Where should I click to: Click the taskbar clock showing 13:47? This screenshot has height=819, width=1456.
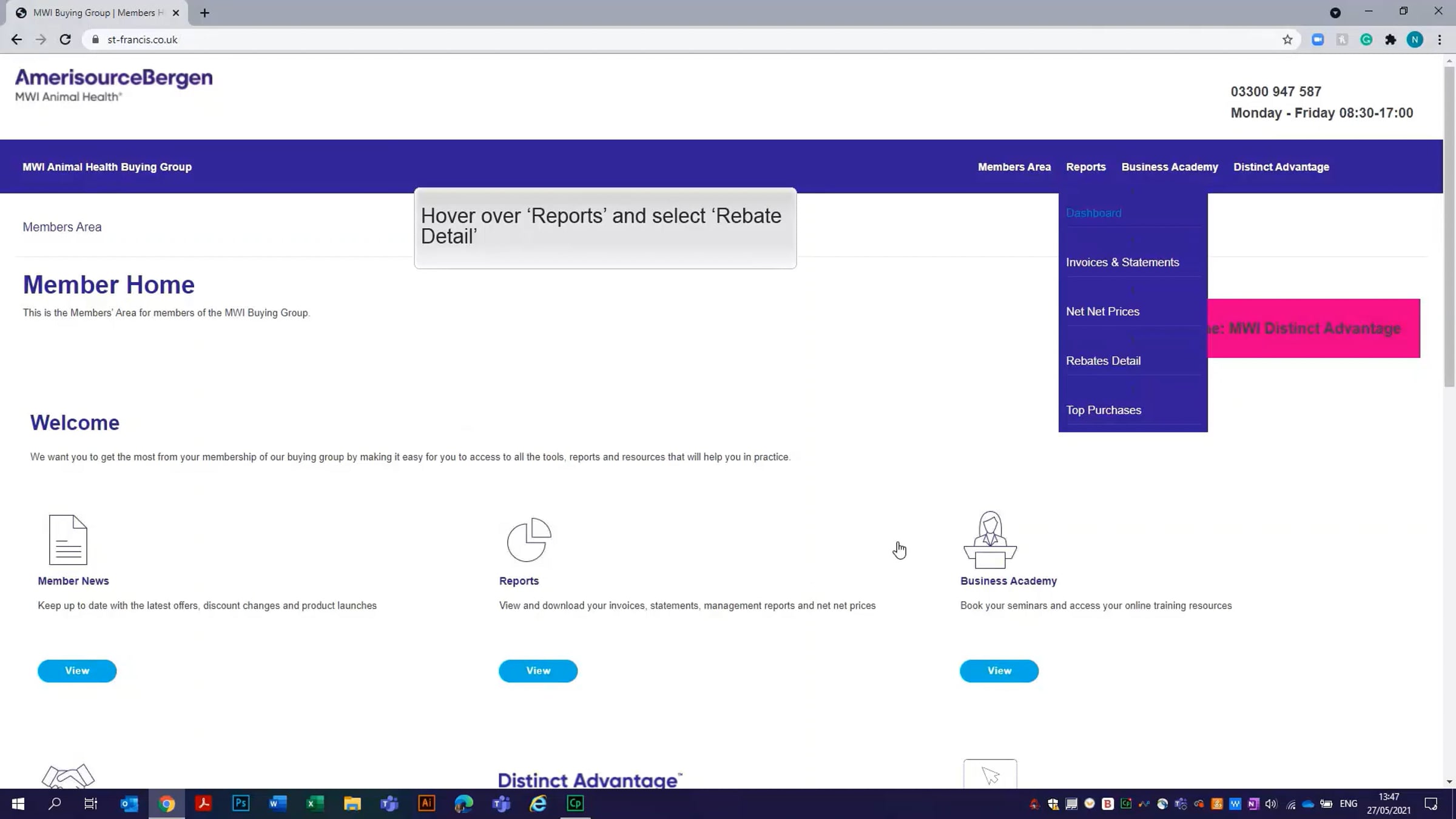click(1389, 804)
